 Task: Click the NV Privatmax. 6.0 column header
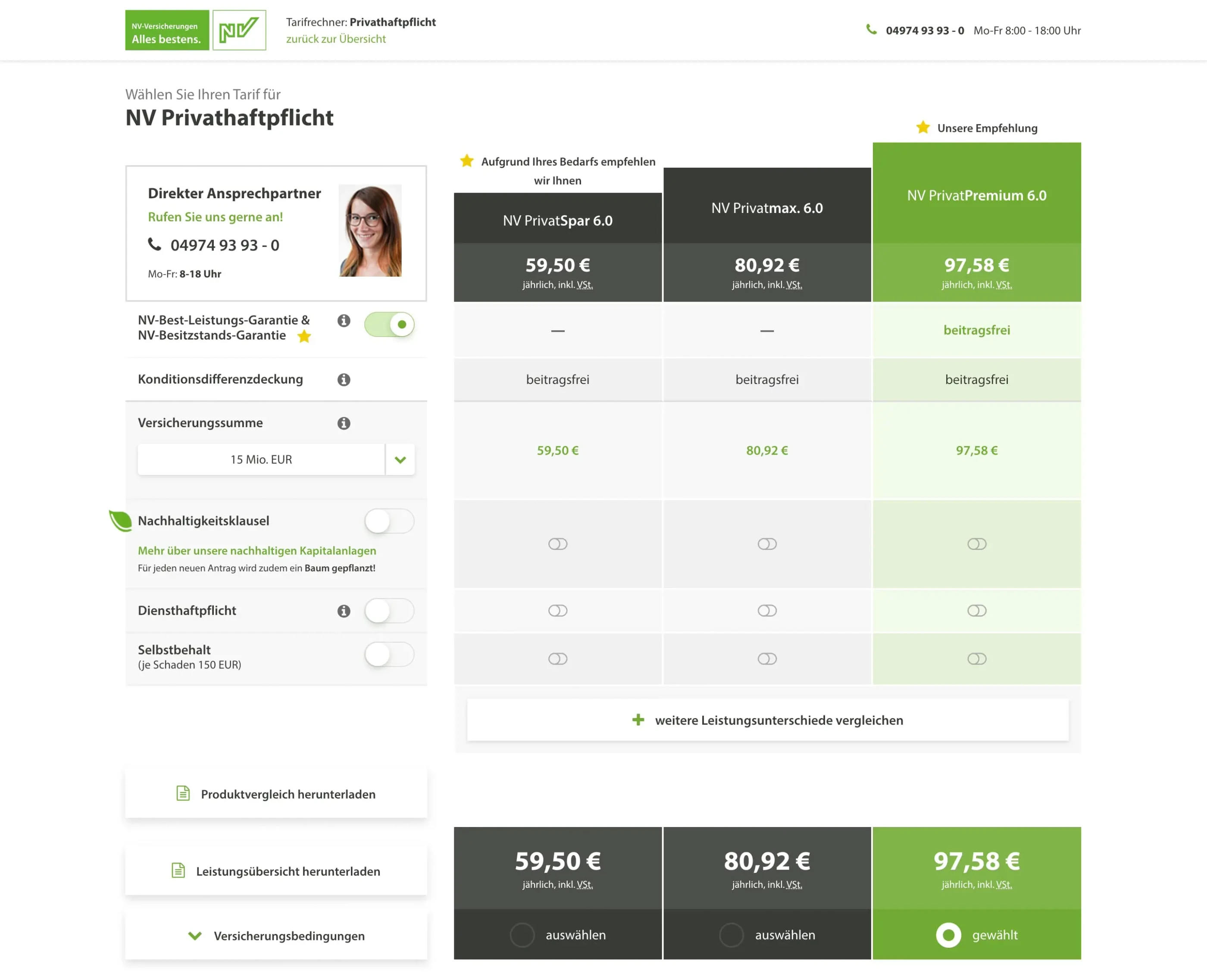(x=766, y=208)
